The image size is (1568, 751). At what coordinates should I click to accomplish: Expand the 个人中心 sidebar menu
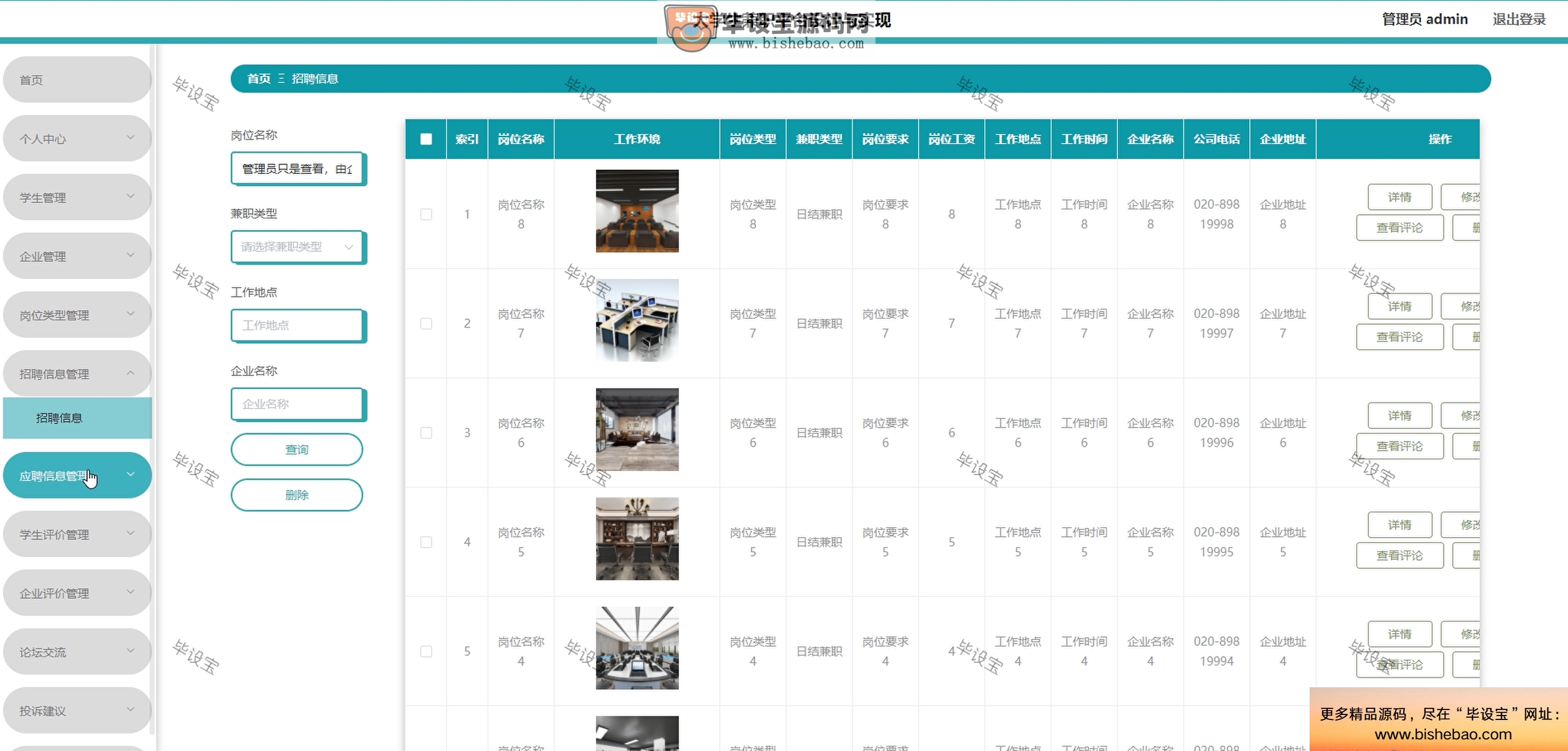pyautogui.click(x=77, y=138)
